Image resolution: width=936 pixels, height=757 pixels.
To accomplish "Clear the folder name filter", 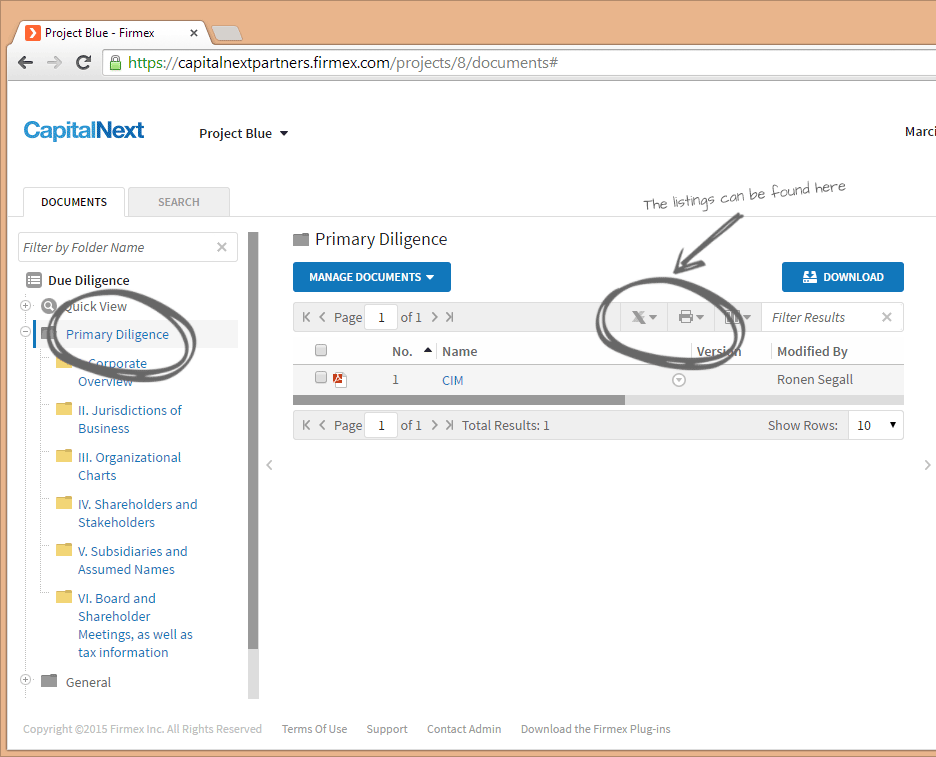I will coord(221,247).
